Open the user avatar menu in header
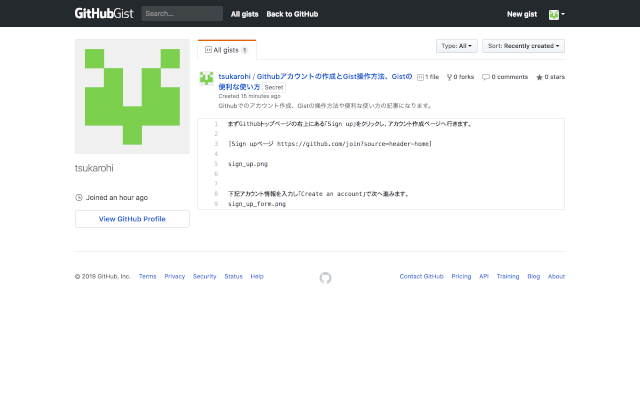Viewport: 640px width, 400px height. point(556,14)
